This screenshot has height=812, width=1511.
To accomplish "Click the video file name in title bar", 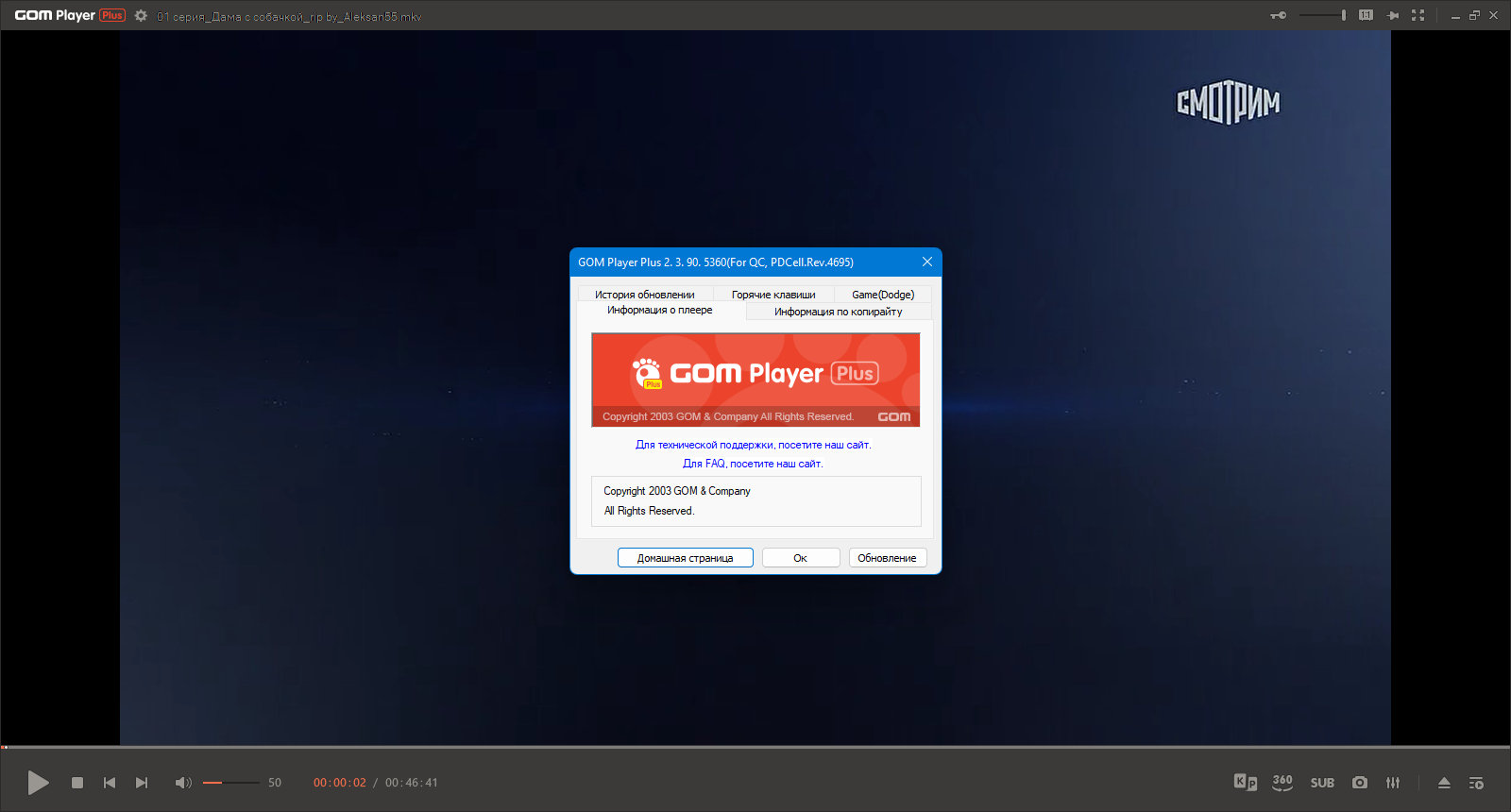I will point(289,16).
